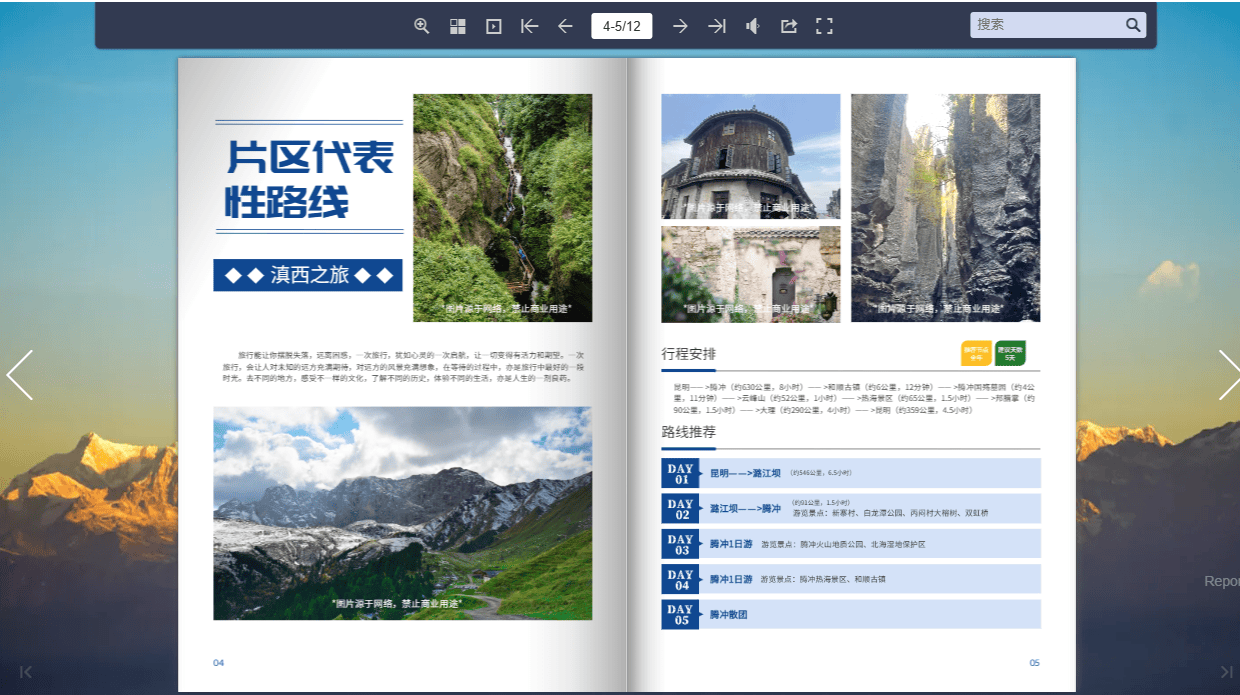Toggle the sound speaker icon
The height and width of the screenshot is (695, 1240).
(x=752, y=26)
